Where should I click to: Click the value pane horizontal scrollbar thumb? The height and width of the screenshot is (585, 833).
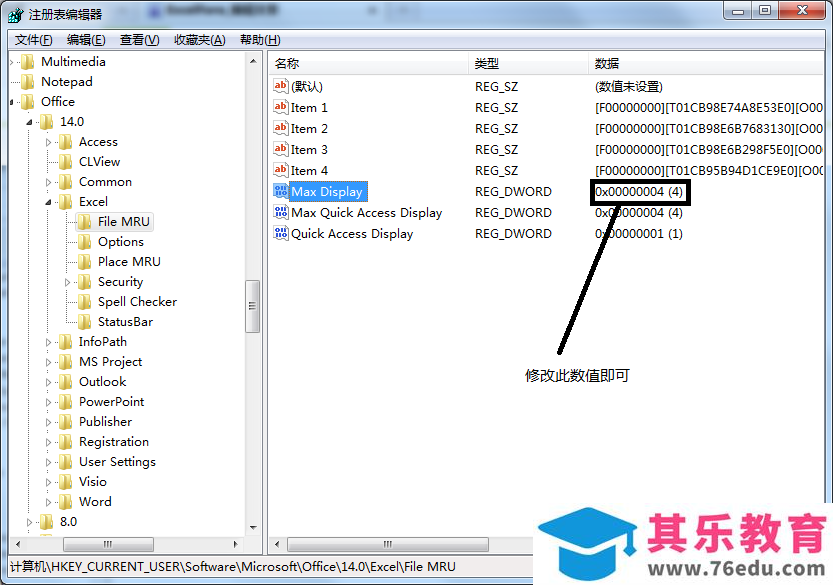point(388,544)
